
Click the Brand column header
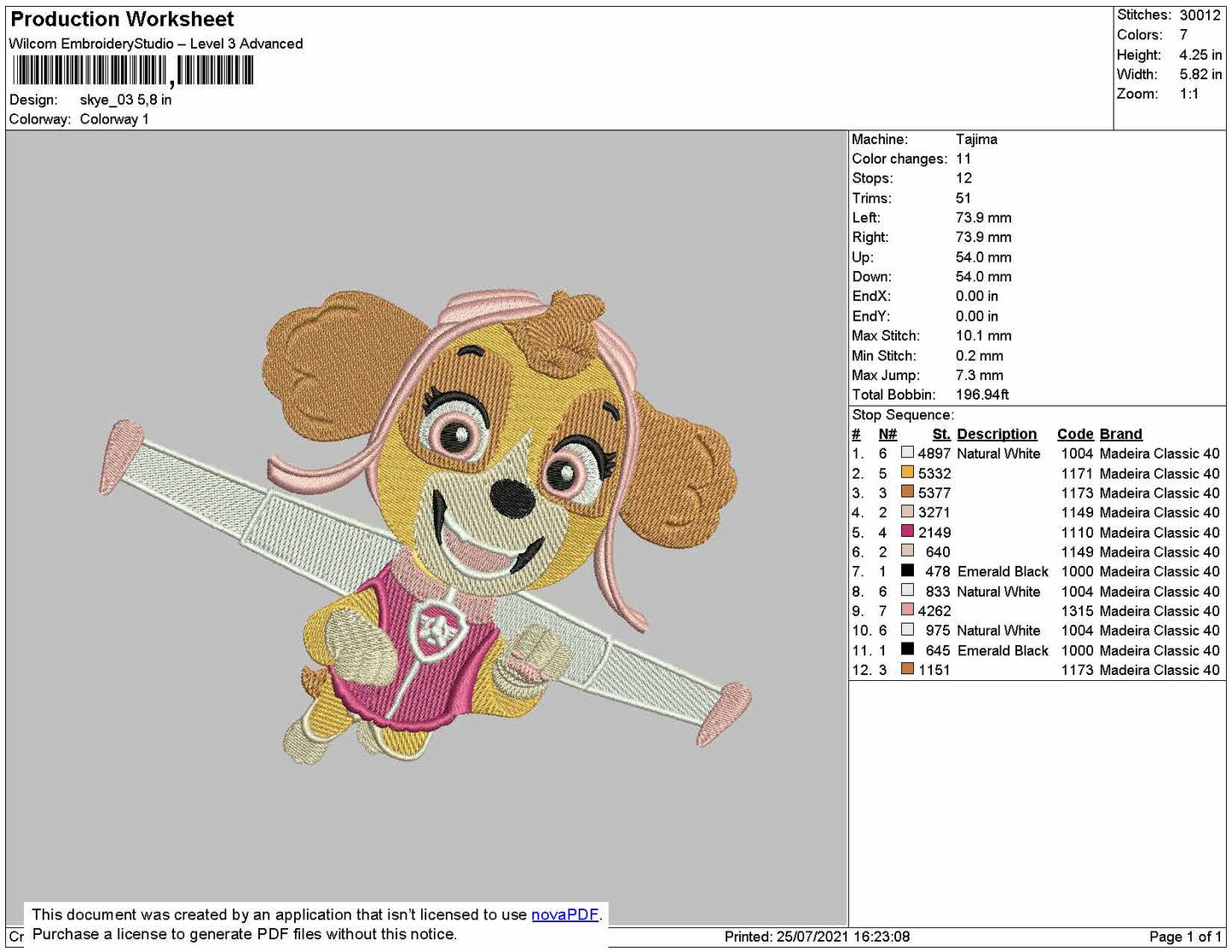pos(1120,434)
